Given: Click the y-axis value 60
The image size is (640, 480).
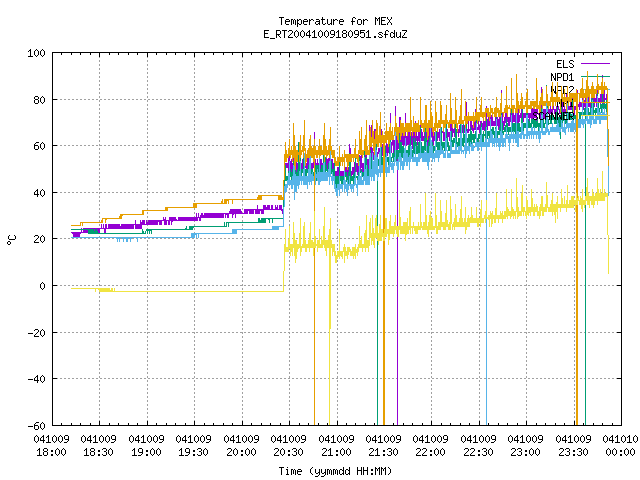Looking at the screenshot, I should pyautogui.click(x=39, y=146).
